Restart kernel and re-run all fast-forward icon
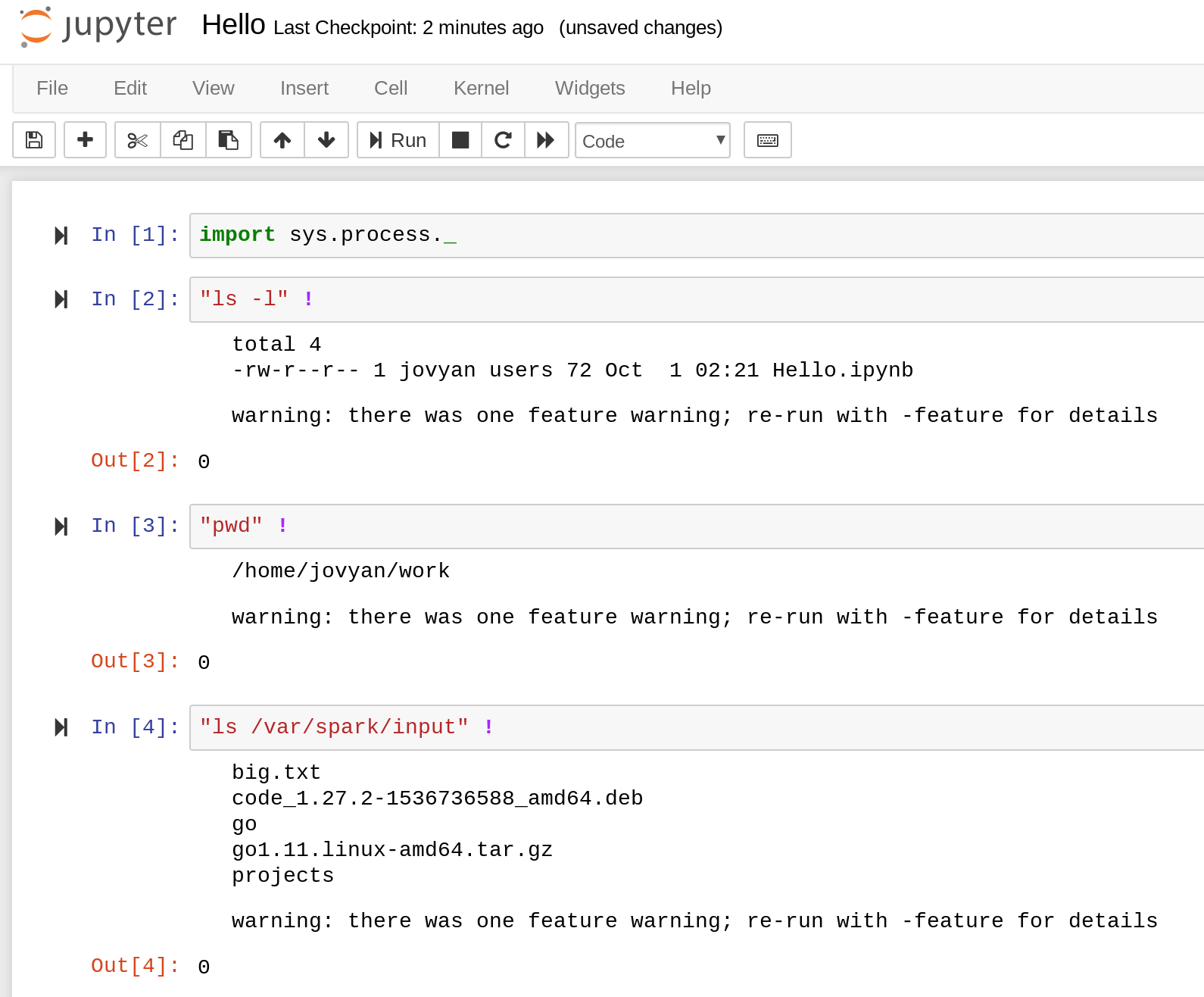This screenshot has height=997, width=1204. pyautogui.click(x=546, y=140)
